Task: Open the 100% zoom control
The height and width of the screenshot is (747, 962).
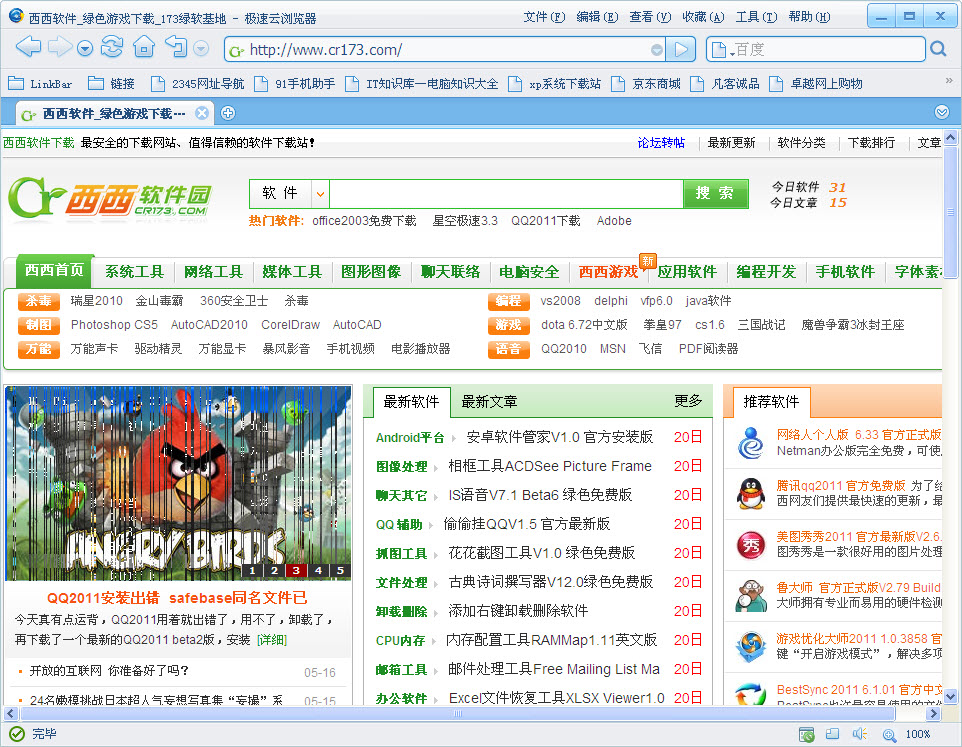Action: click(907, 734)
